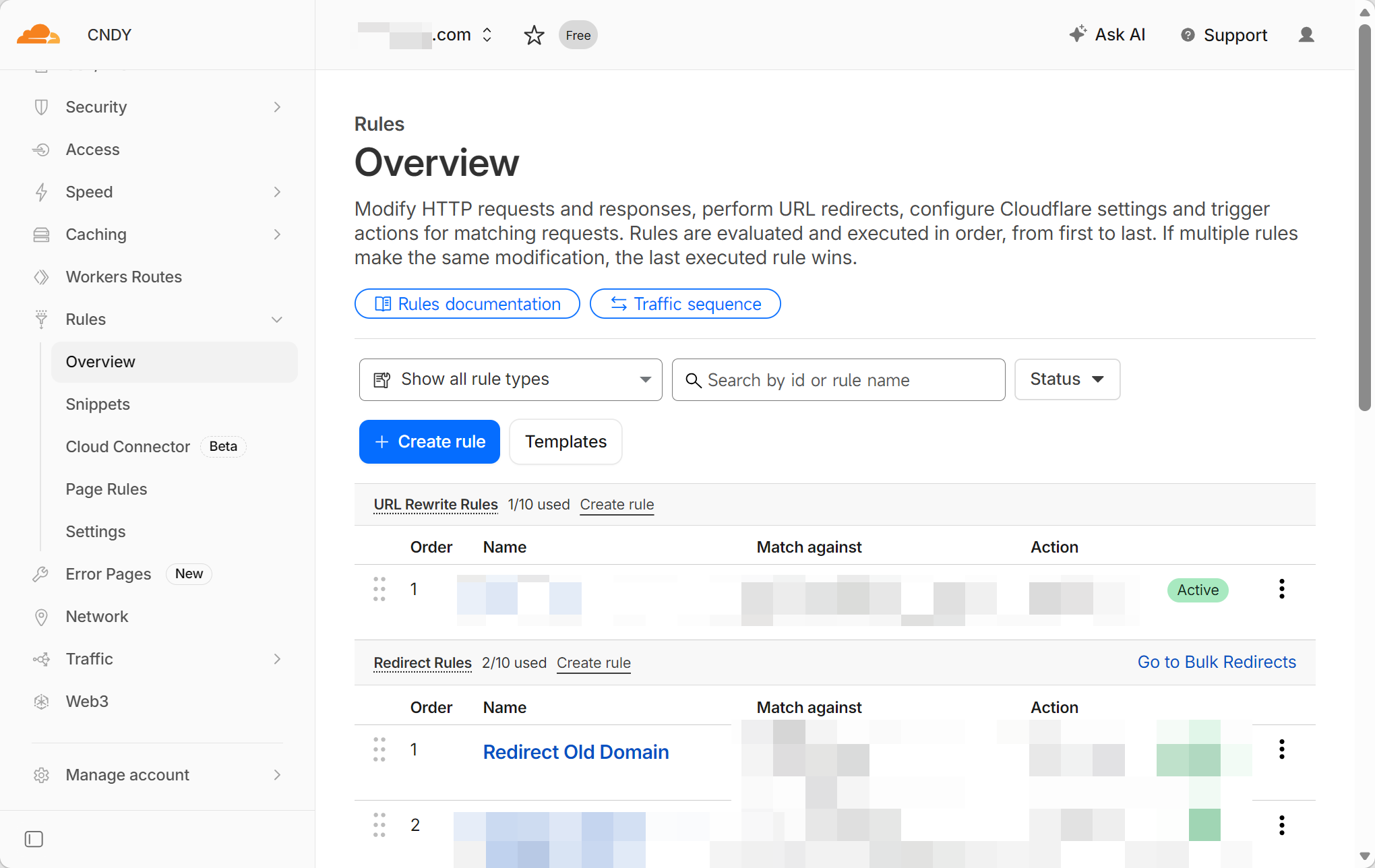Click the Workers Routes diamond icon

[x=41, y=277]
